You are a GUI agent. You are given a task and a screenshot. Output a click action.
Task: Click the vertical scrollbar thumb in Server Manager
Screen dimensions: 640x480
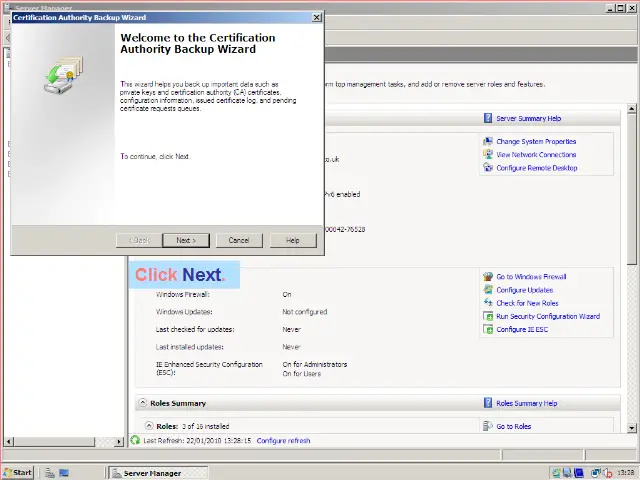click(x=631, y=189)
